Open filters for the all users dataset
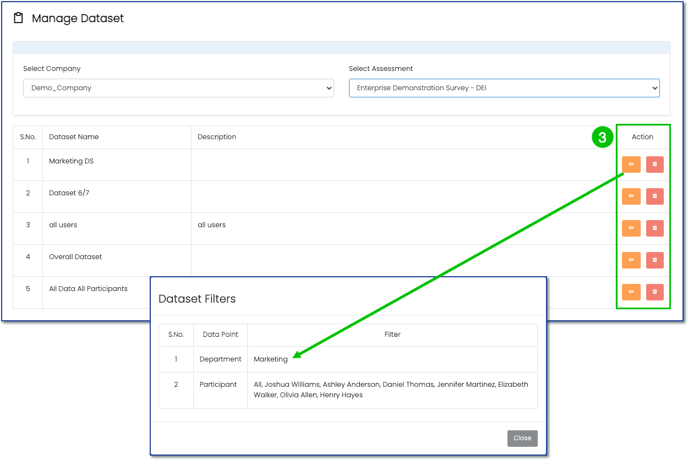This screenshot has height=460, width=688. (x=631, y=228)
